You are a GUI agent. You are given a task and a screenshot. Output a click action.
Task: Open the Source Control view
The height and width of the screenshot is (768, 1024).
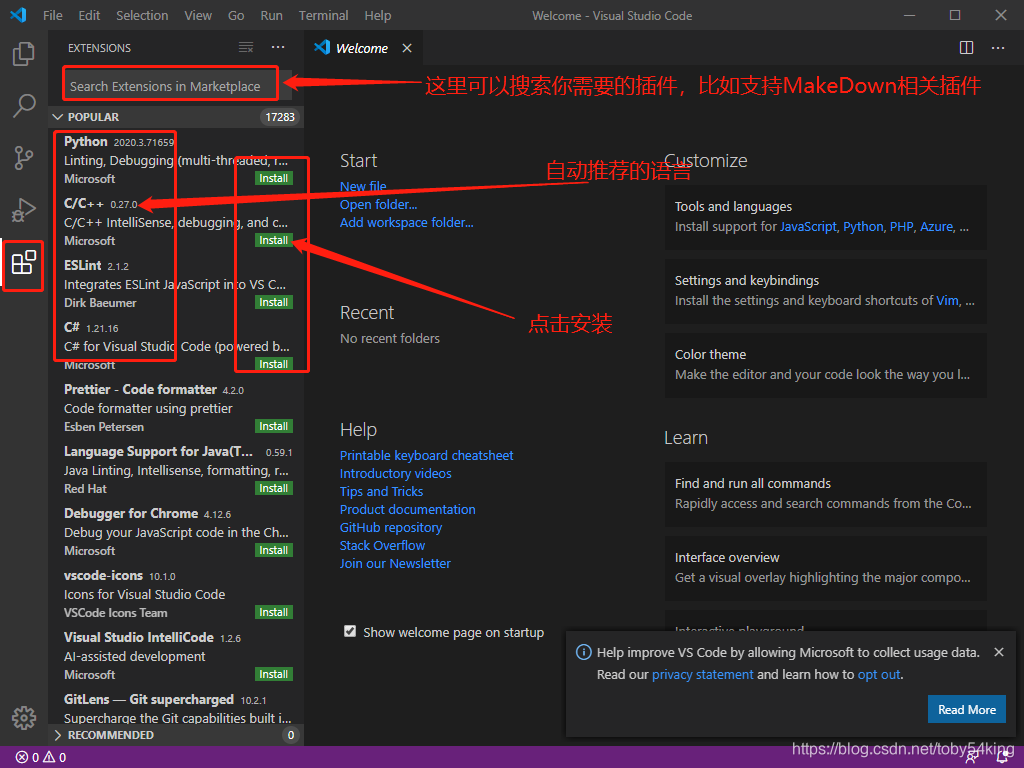(24, 158)
